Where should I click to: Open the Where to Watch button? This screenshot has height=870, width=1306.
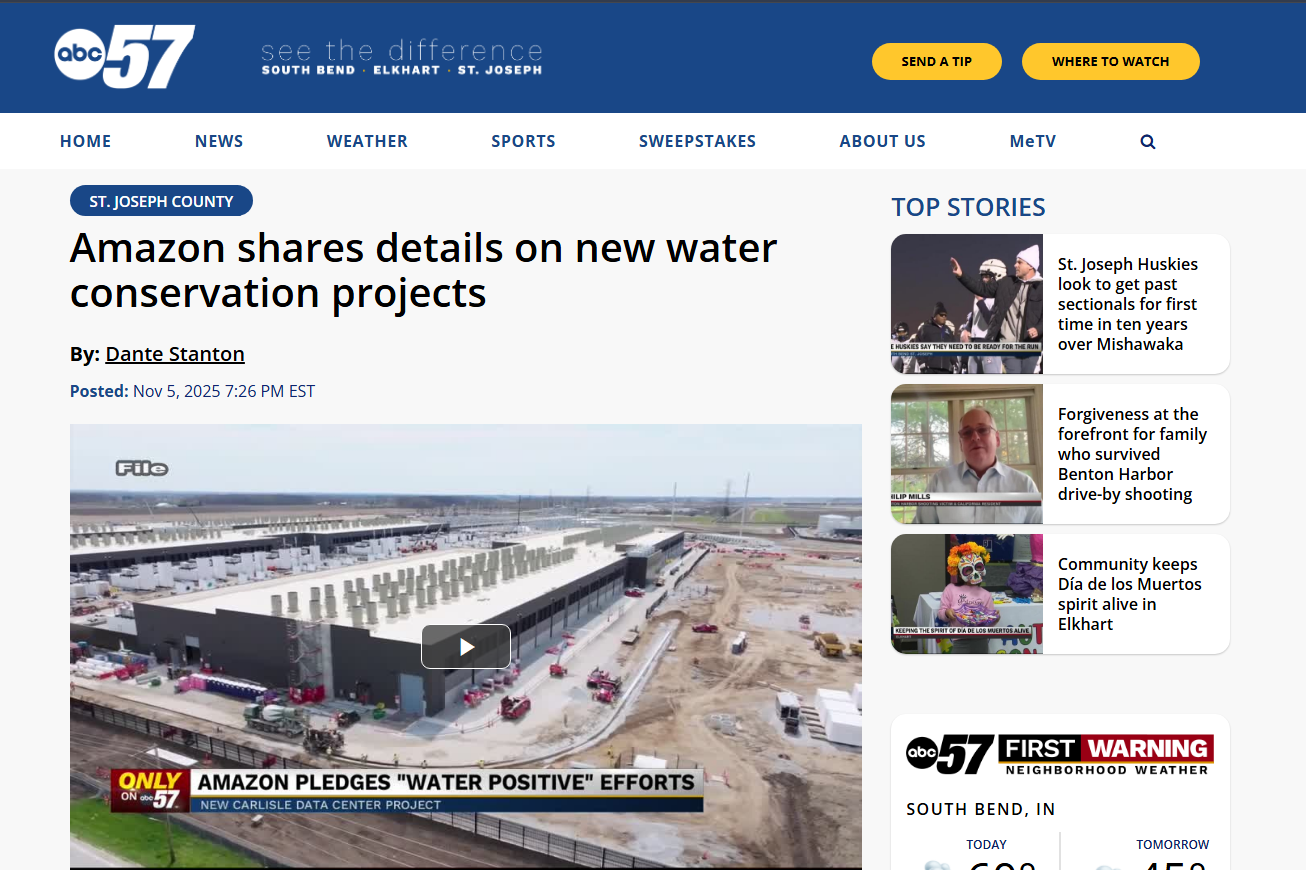click(x=1110, y=61)
